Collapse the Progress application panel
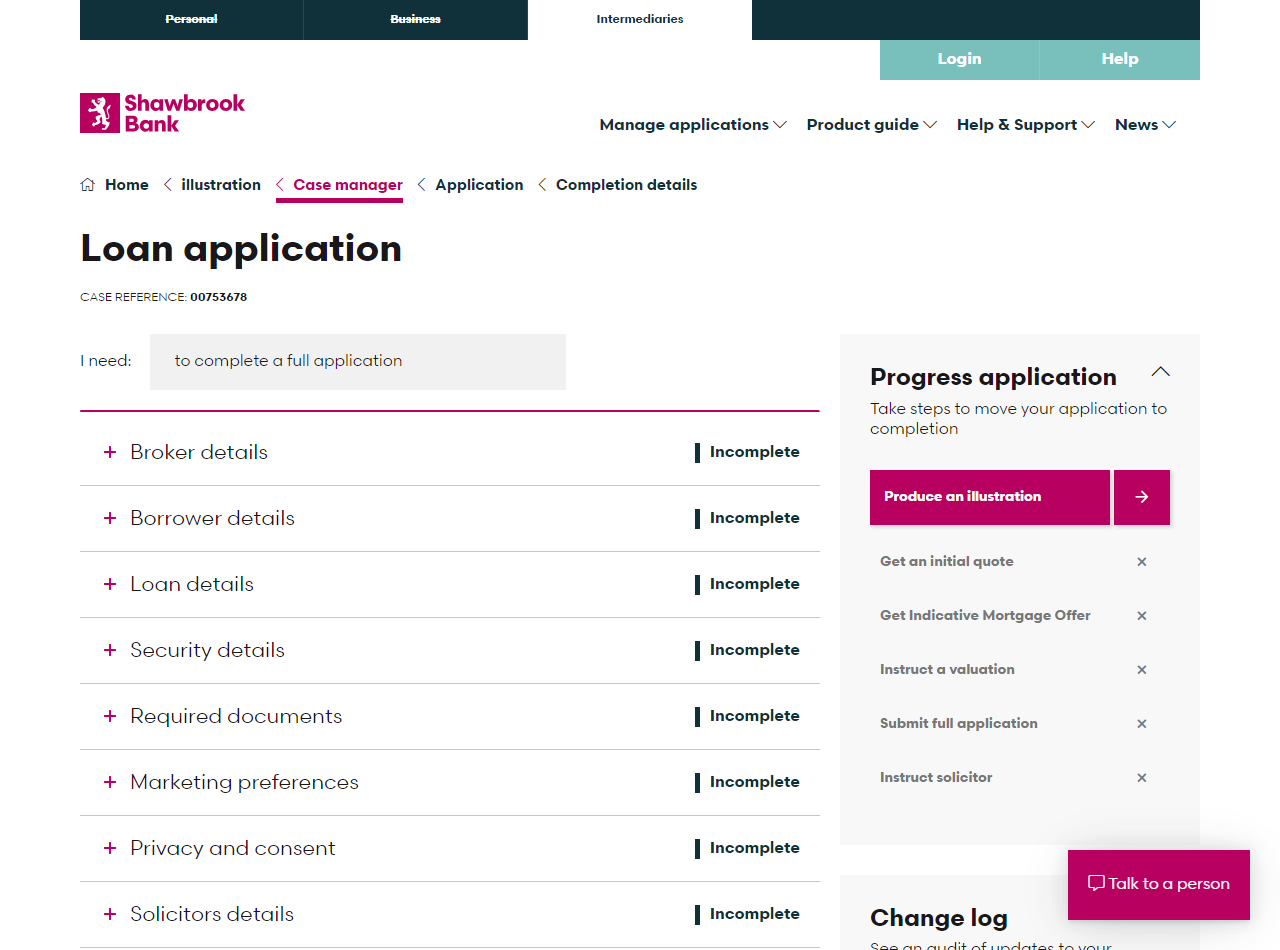 coord(1160,372)
